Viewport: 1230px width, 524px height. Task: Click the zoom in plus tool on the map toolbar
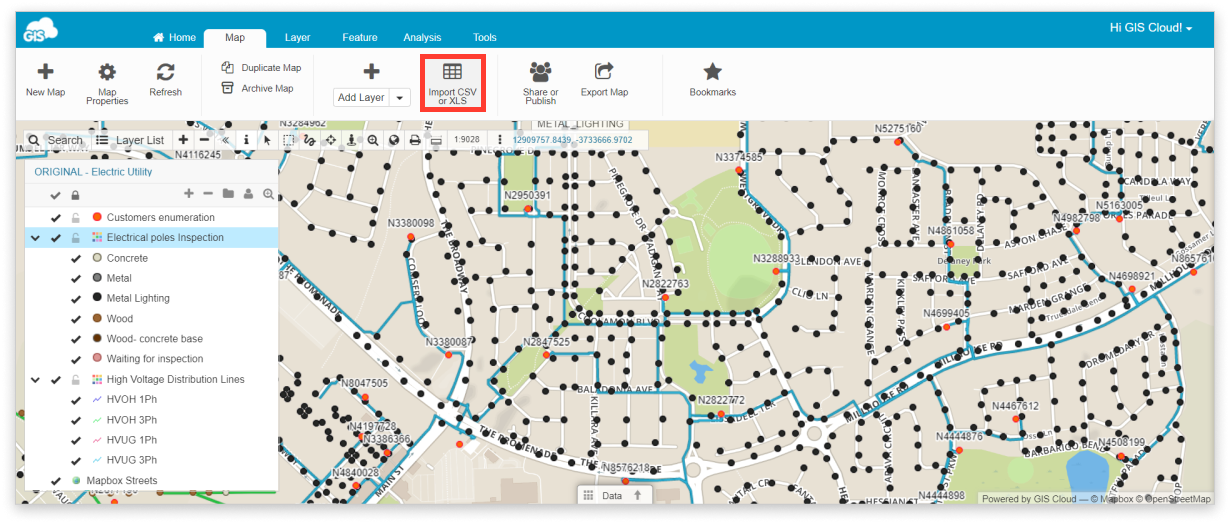click(x=183, y=140)
